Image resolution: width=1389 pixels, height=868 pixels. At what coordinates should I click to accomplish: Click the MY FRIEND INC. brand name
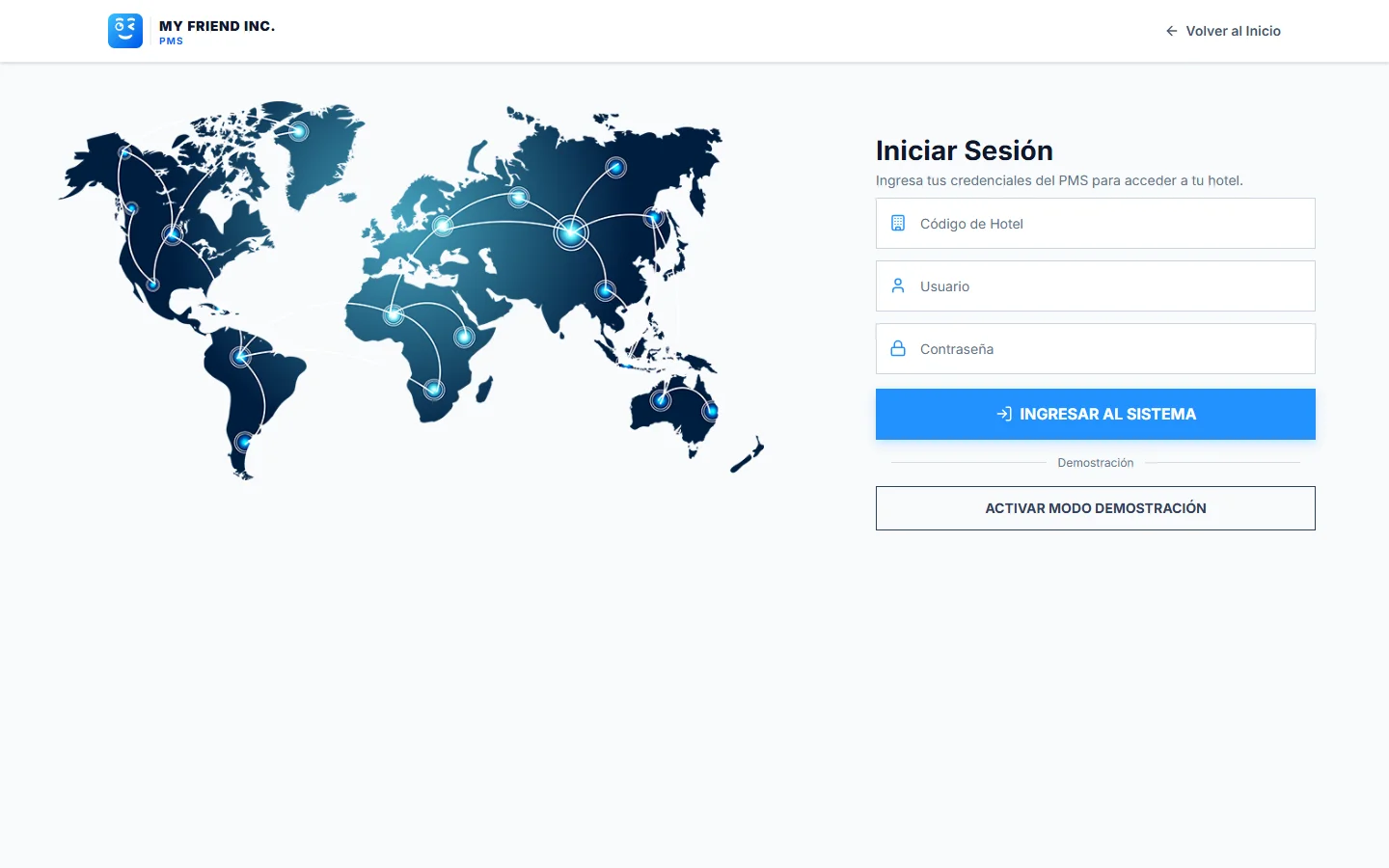(217, 26)
